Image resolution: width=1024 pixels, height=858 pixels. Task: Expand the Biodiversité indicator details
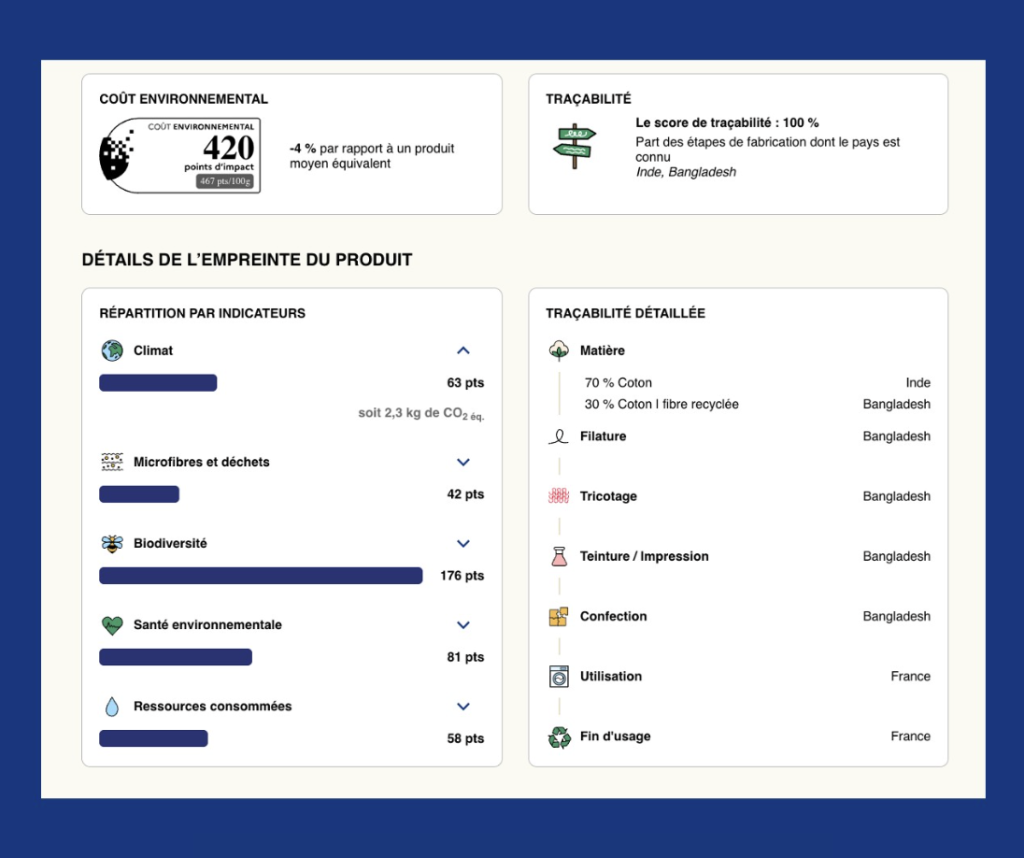pos(463,544)
